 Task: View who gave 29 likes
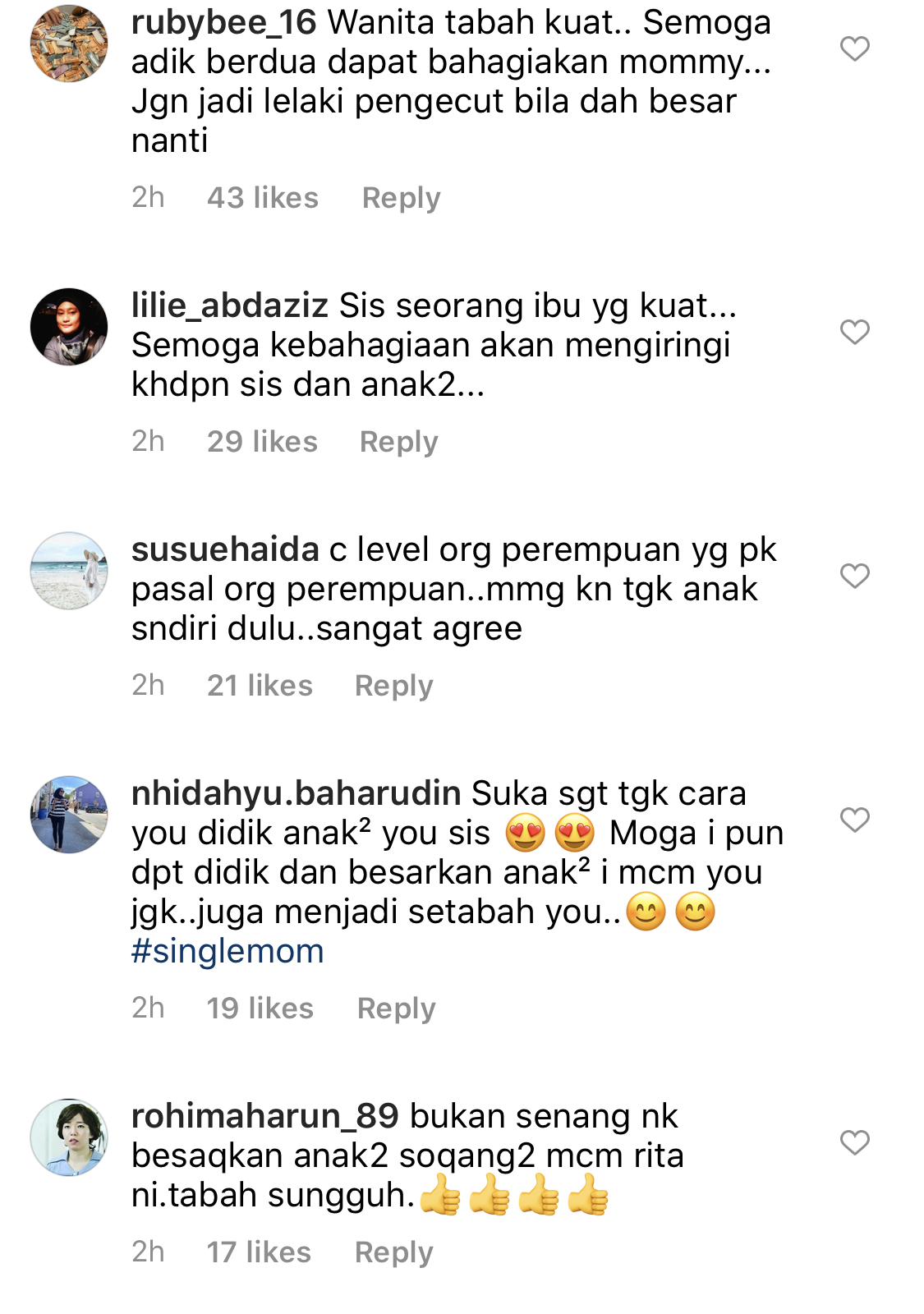pyautogui.click(x=262, y=442)
